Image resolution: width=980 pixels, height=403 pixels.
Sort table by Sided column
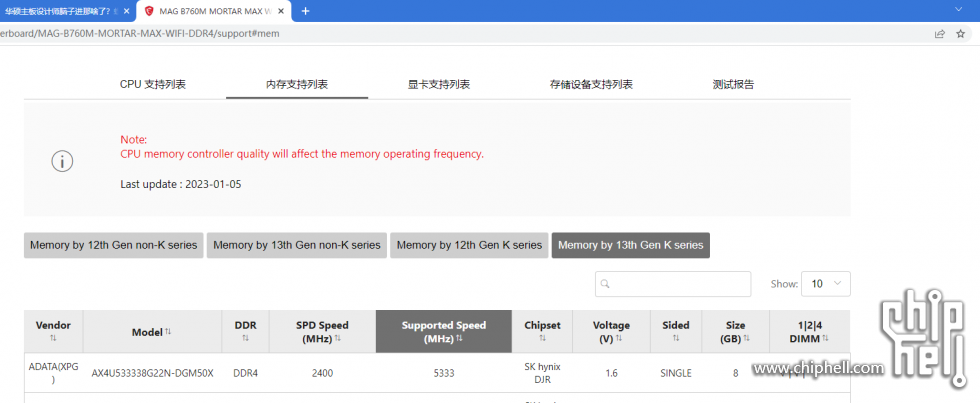point(676,331)
